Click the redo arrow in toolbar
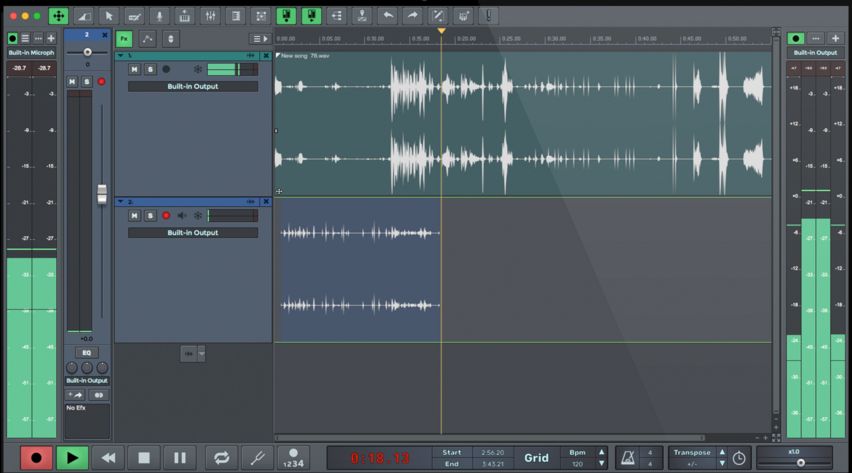Screen dimensions: 852x473 tap(412, 16)
